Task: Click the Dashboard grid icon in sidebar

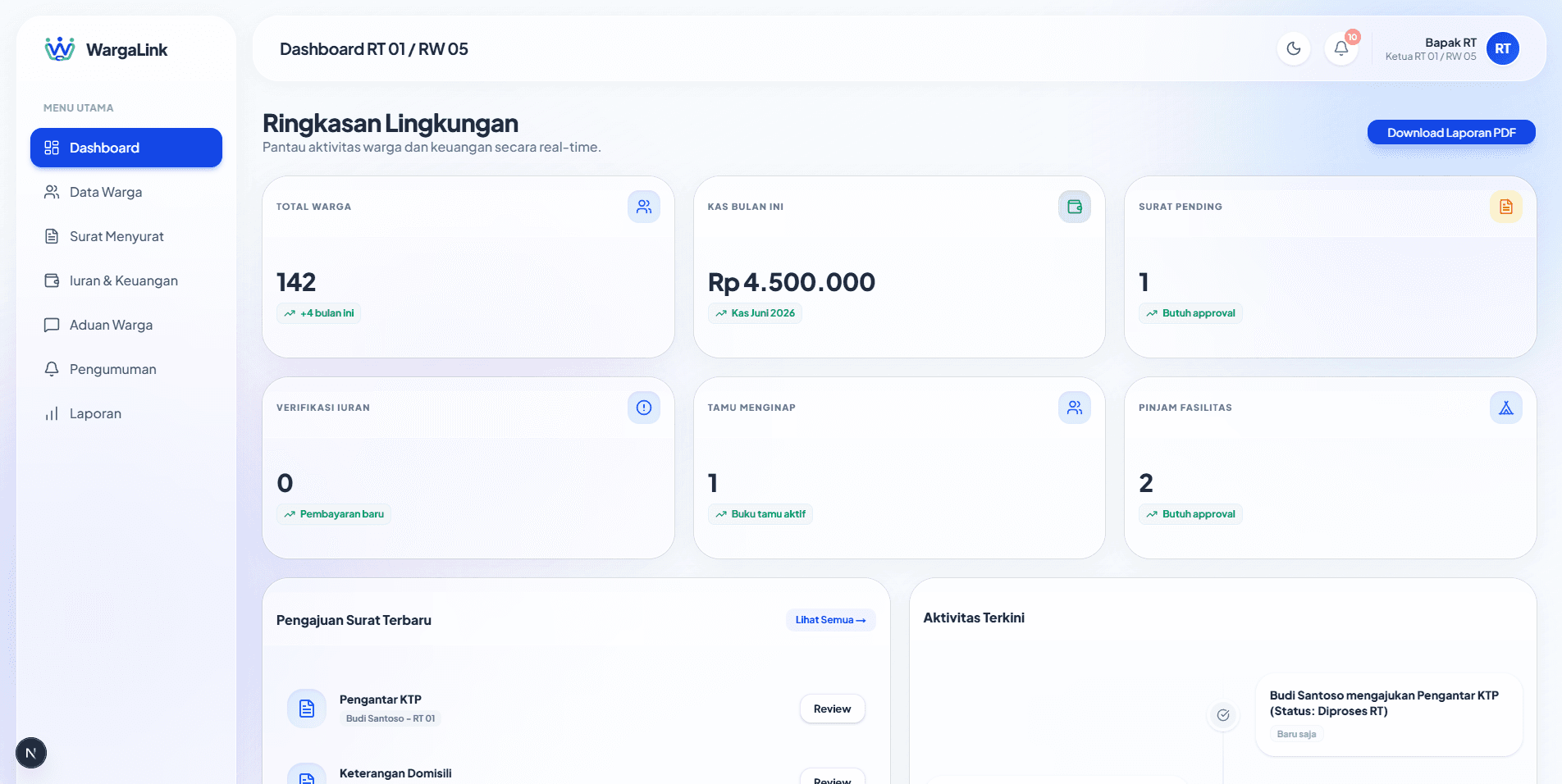Action: pyautogui.click(x=52, y=148)
